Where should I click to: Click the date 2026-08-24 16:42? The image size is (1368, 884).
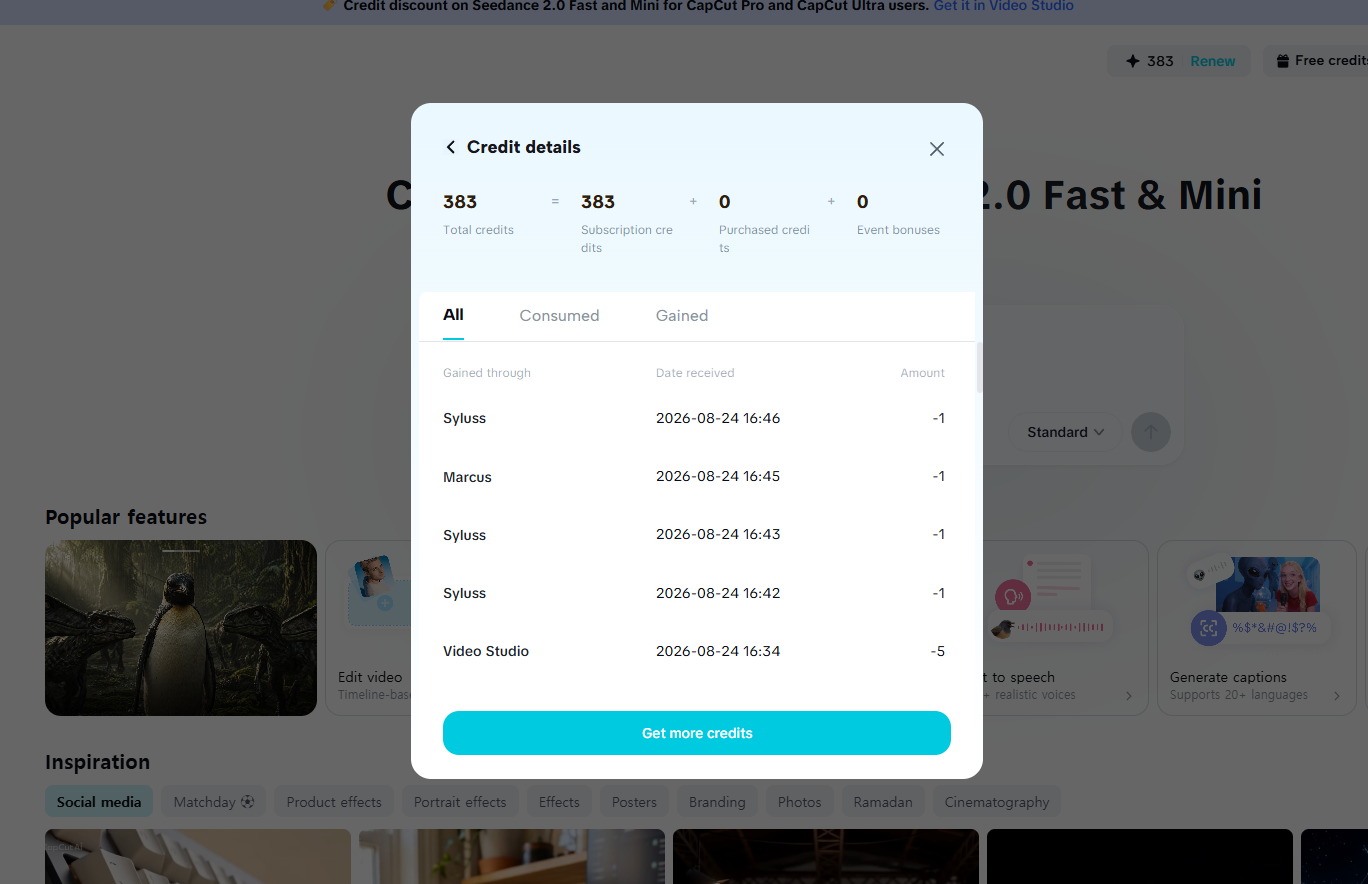718,593
